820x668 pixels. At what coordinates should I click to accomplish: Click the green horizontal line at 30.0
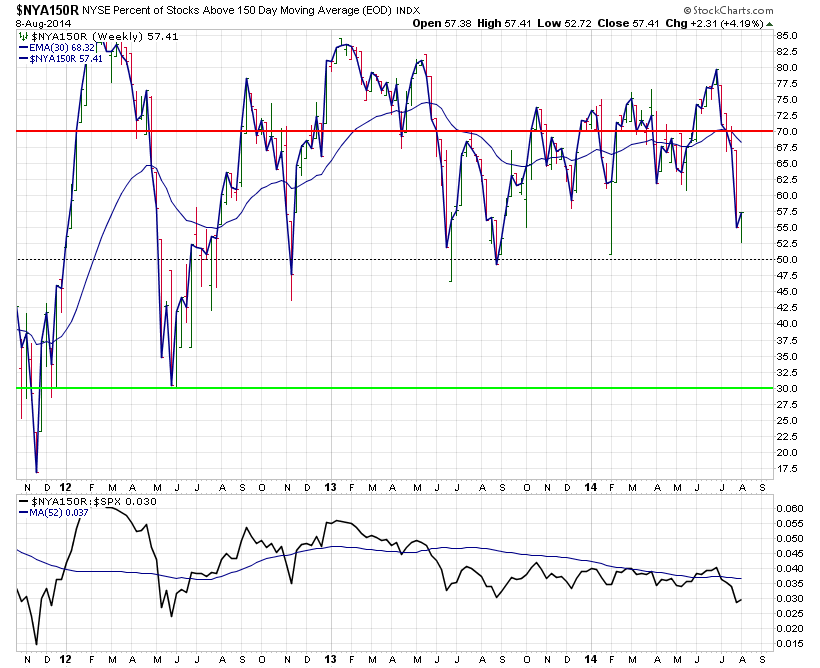coord(395,388)
